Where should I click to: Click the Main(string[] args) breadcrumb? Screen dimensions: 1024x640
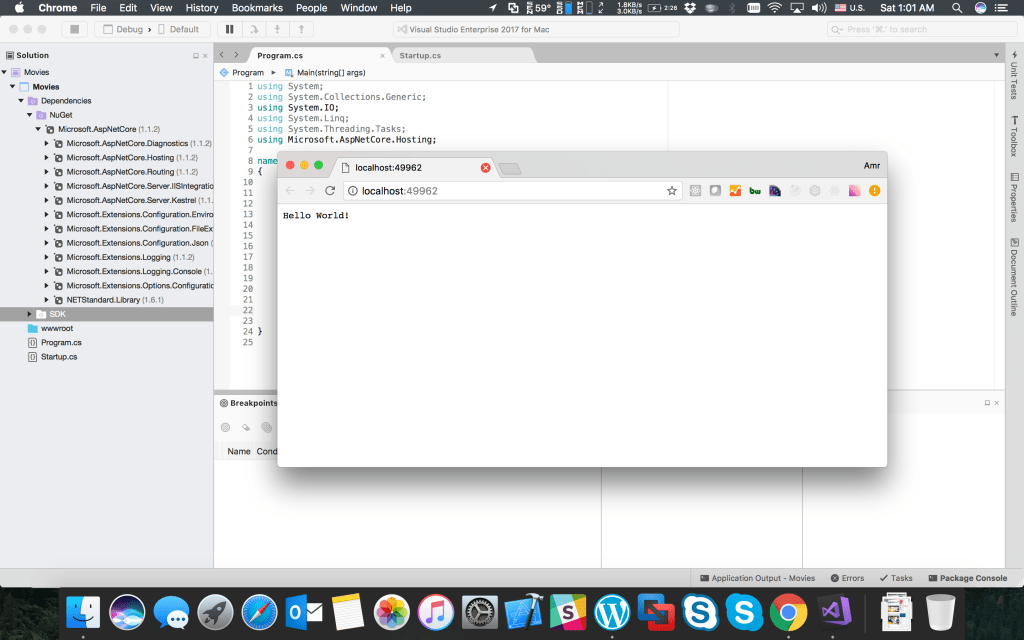pos(325,72)
